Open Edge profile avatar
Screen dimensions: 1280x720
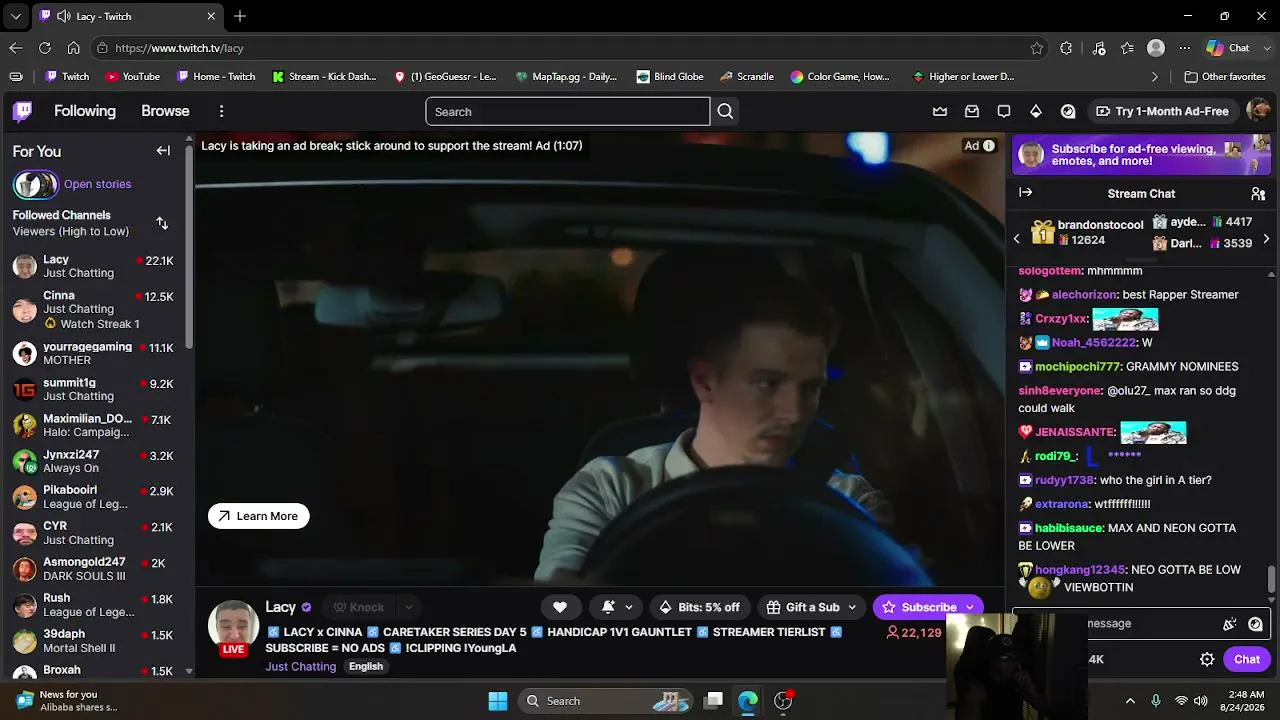1156,48
